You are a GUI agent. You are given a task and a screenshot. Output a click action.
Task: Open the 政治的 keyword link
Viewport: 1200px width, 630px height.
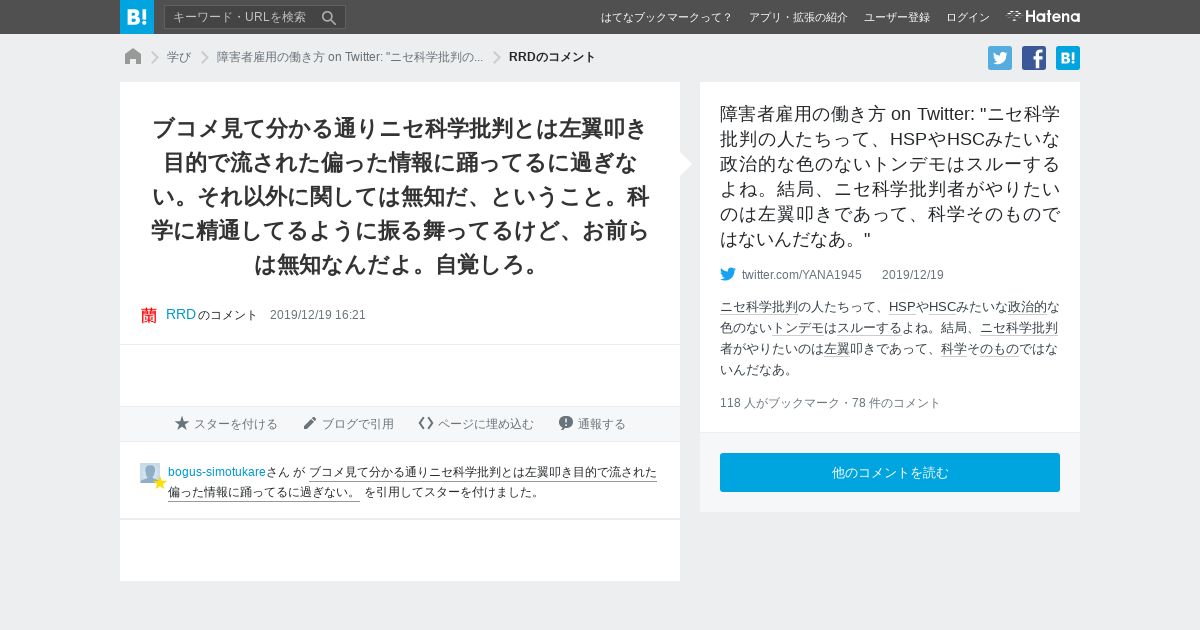[x=1027, y=307]
